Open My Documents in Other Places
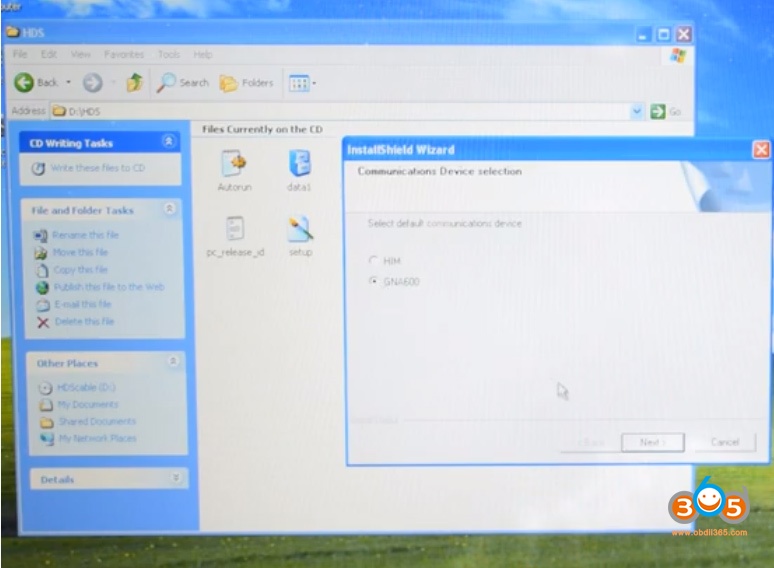Image resolution: width=774 pixels, height=568 pixels. [88, 405]
